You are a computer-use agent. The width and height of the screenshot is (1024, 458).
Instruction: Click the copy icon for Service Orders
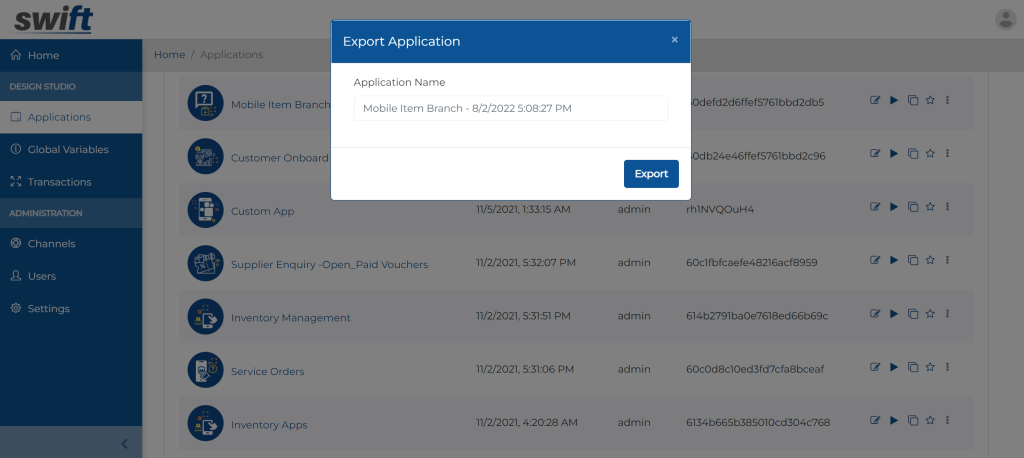(x=911, y=368)
